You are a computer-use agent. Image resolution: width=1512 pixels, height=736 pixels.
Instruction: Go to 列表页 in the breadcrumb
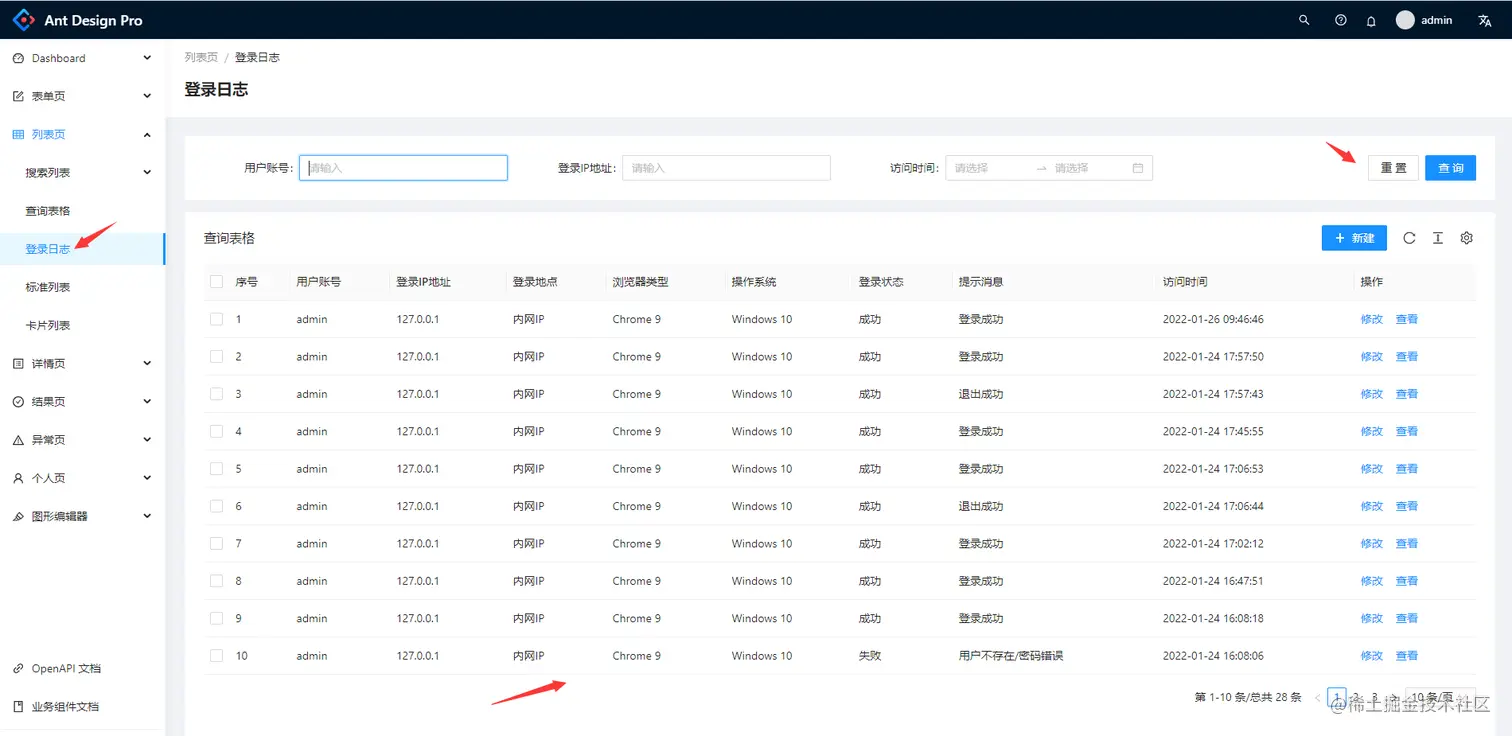pos(201,57)
